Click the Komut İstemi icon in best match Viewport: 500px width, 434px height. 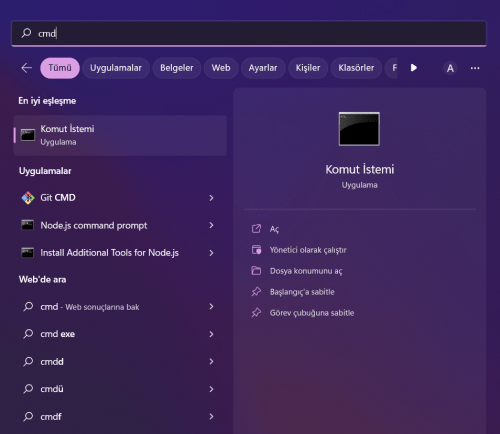tap(28, 135)
